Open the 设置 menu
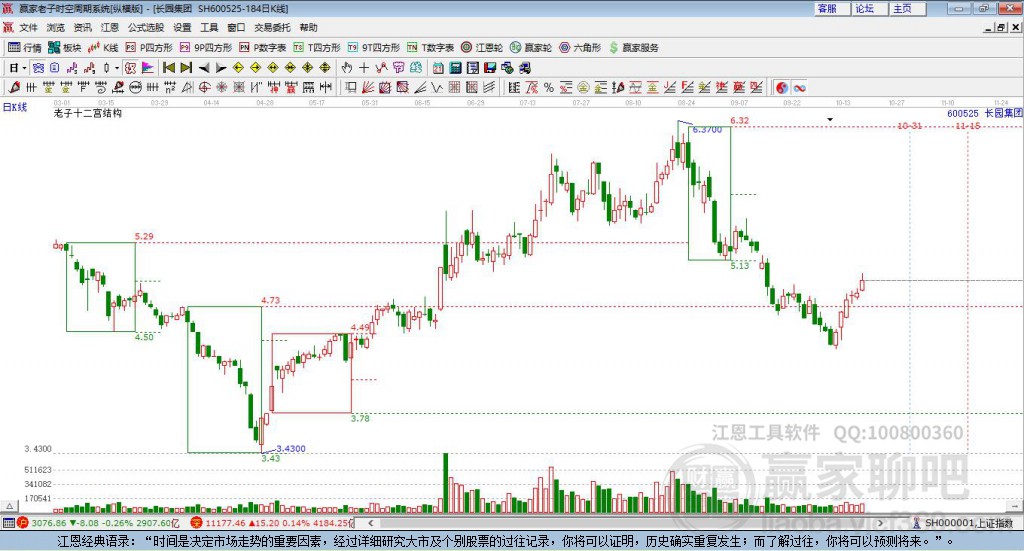 pyautogui.click(x=182, y=27)
